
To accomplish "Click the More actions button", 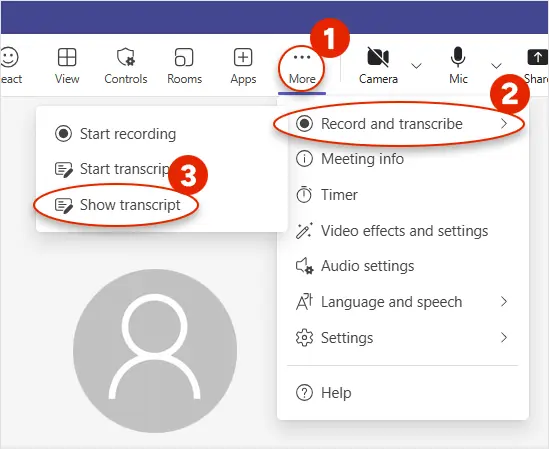I will coord(302,69).
